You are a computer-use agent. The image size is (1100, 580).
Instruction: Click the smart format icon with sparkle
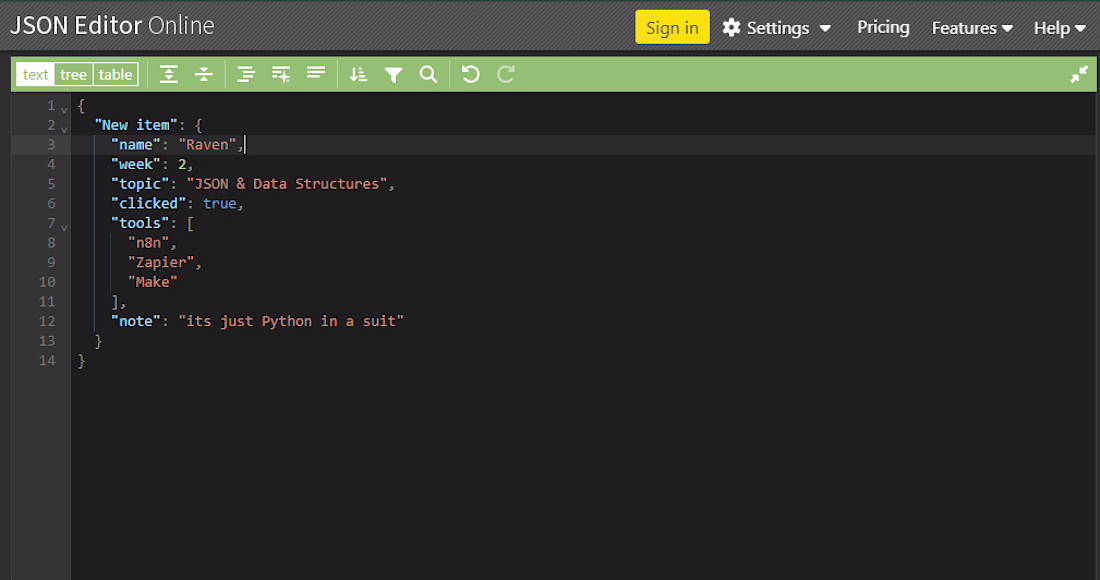coord(281,74)
